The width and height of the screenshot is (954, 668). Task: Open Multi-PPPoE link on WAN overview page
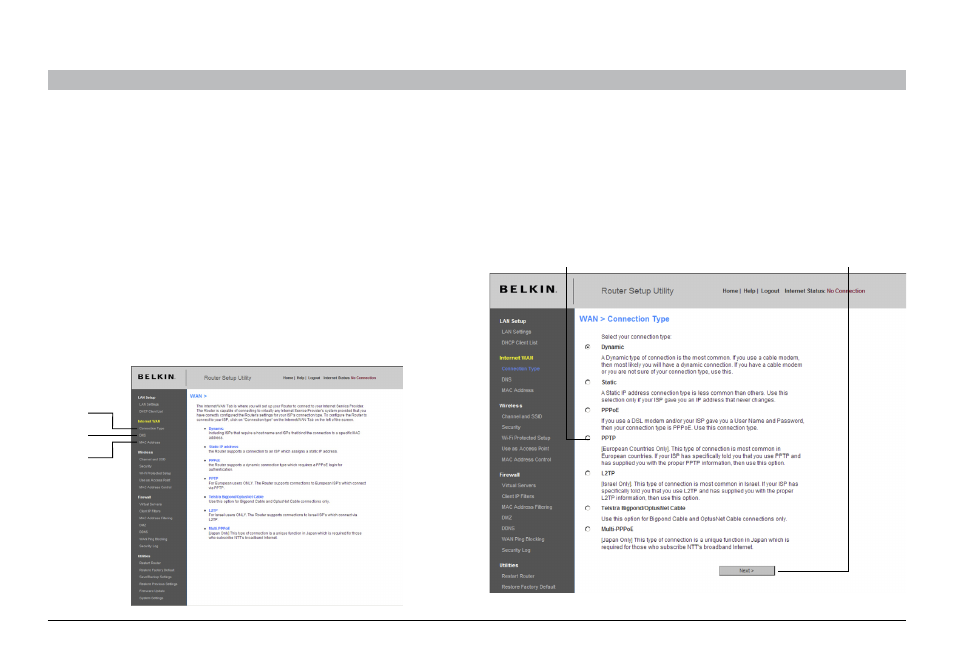coord(219,529)
